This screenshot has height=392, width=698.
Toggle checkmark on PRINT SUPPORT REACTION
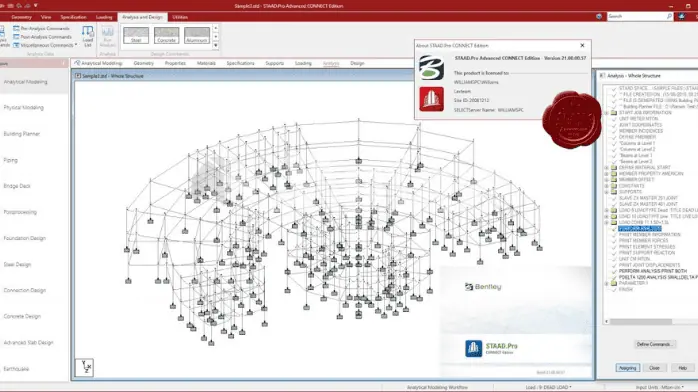pos(614,253)
